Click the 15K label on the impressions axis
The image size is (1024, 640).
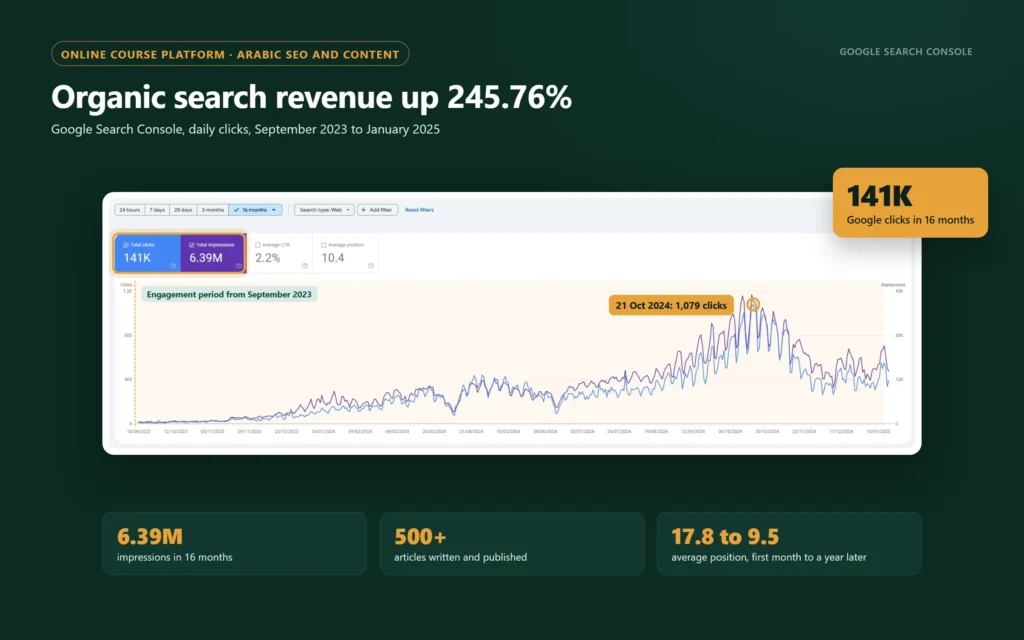pyautogui.click(x=899, y=379)
